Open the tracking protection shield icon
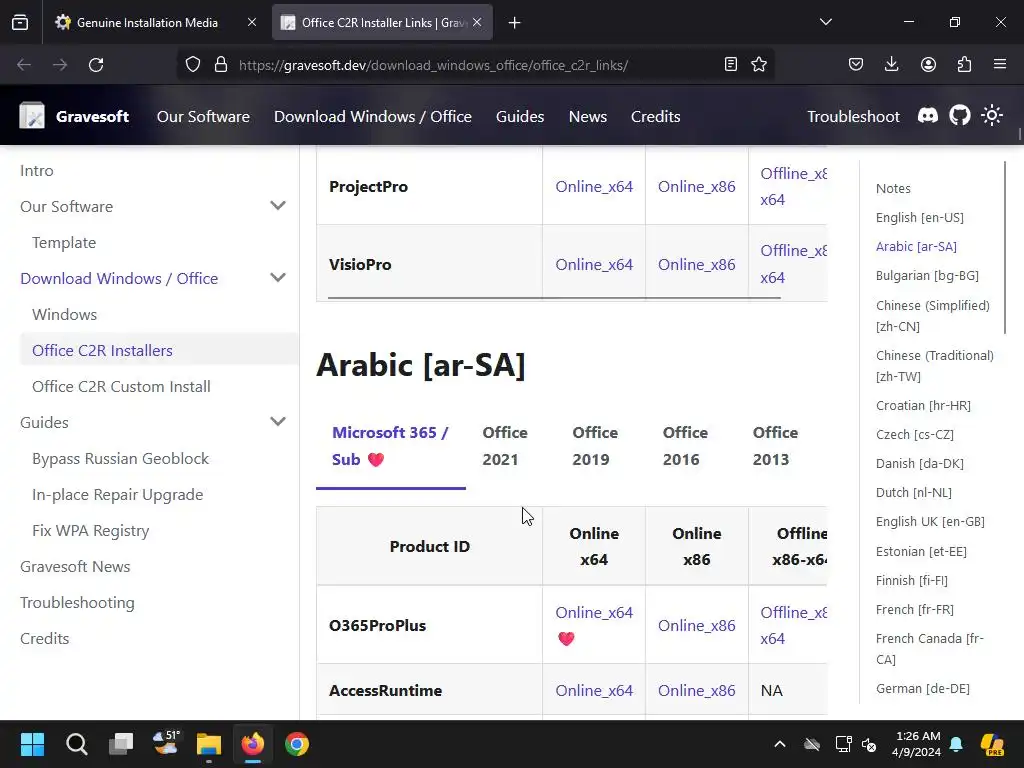 click(x=193, y=65)
